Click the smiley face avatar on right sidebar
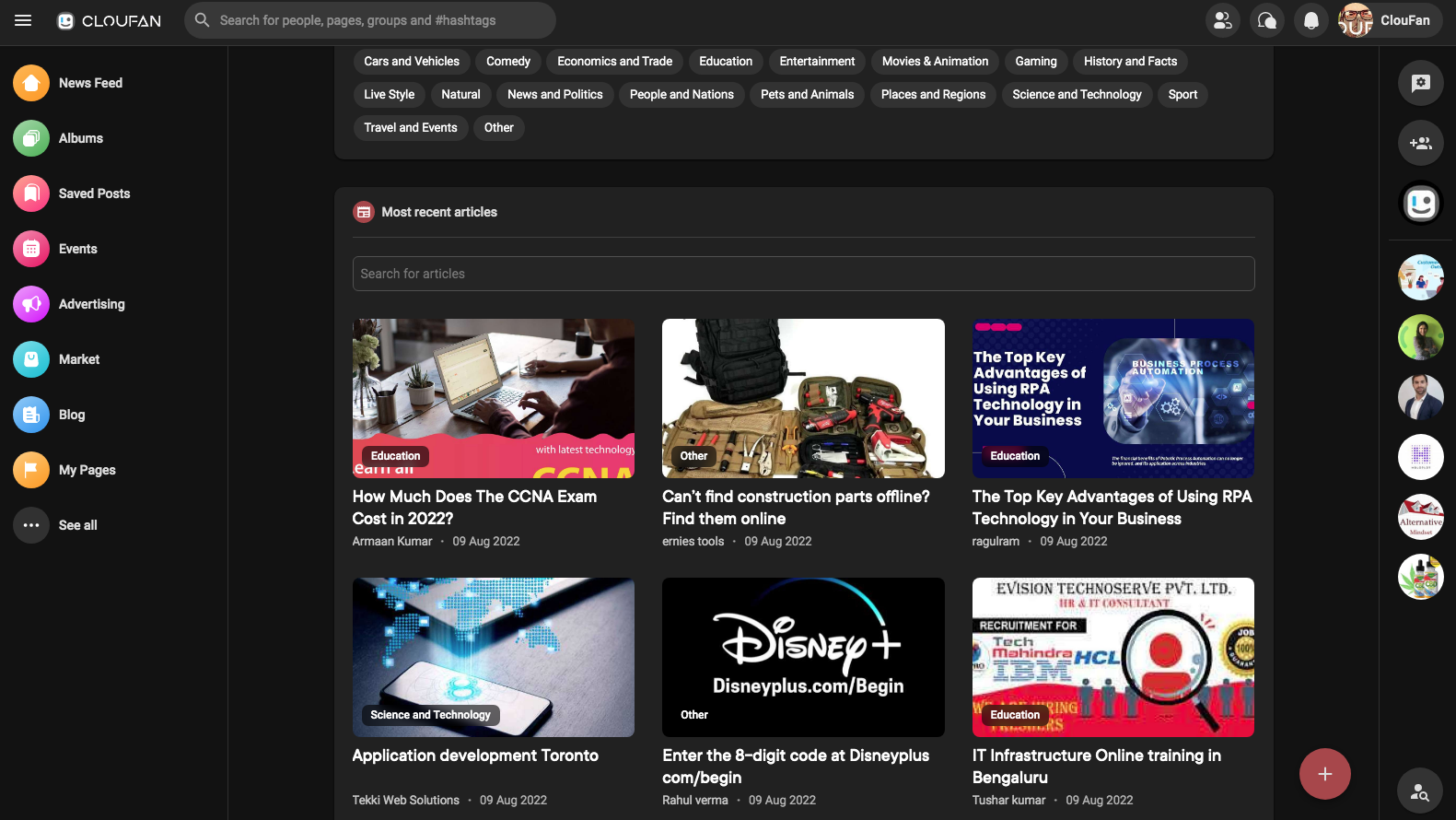This screenshot has width=1456, height=820. click(x=1421, y=203)
